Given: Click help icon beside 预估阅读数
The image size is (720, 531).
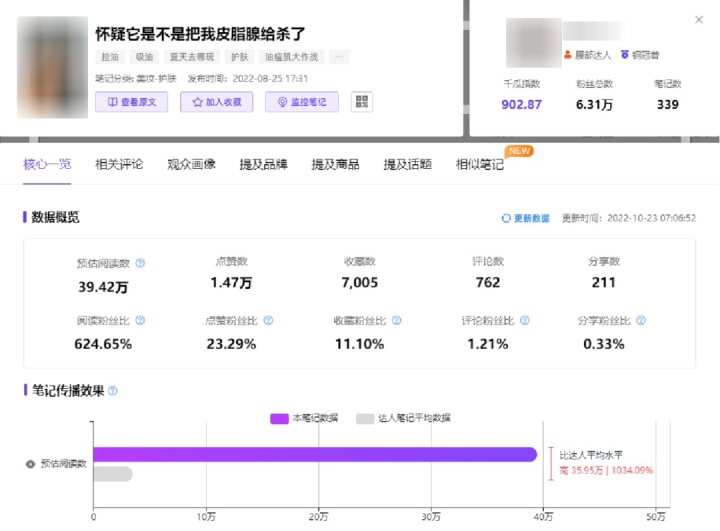Looking at the screenshot, I should (x=141, y=263).
